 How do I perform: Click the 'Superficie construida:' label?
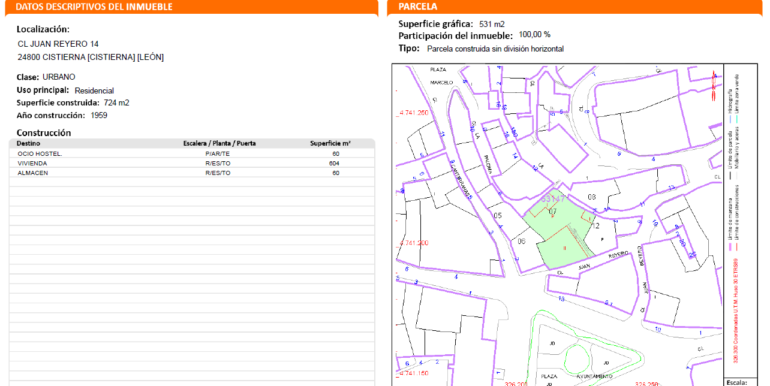click(58, 103)
